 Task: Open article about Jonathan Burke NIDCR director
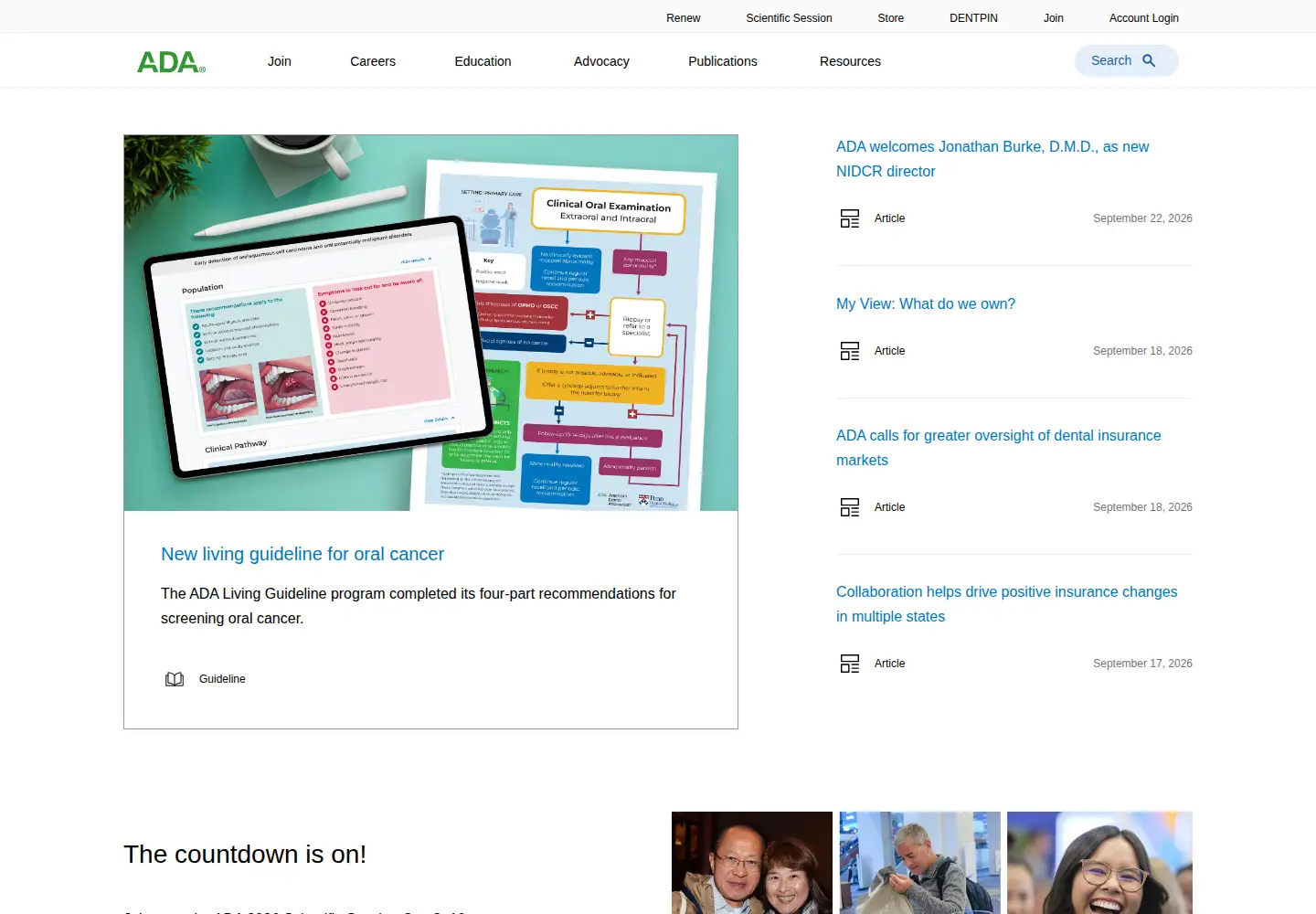click(992, 159)
